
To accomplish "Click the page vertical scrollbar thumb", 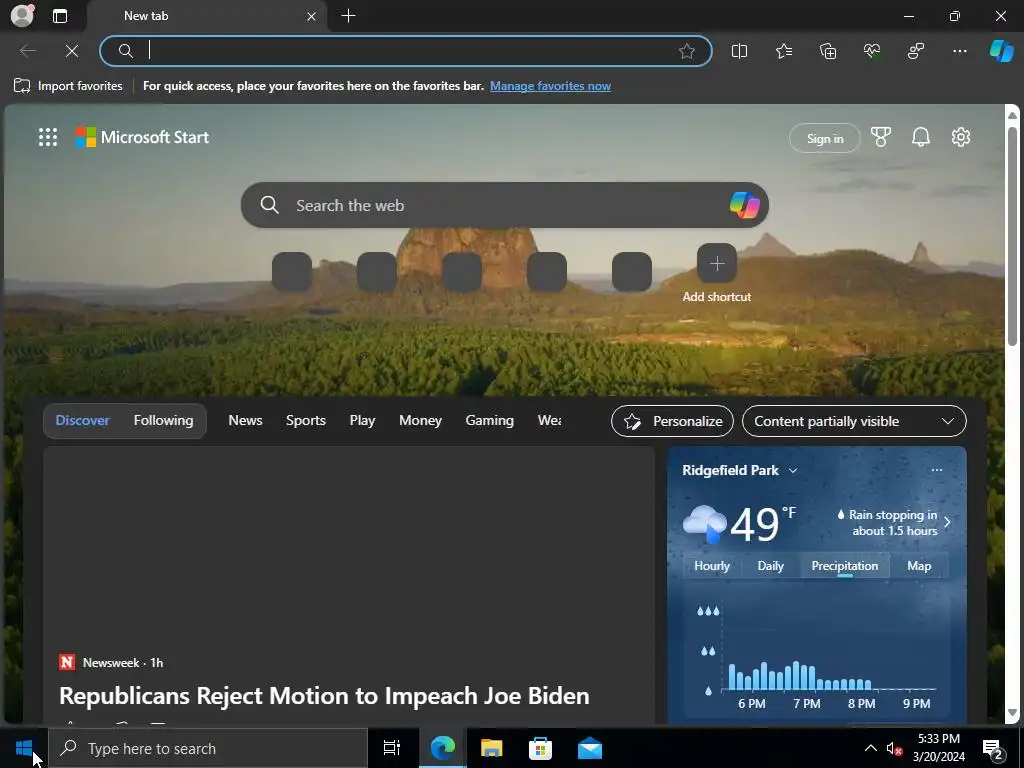I will pos(1012,235).
